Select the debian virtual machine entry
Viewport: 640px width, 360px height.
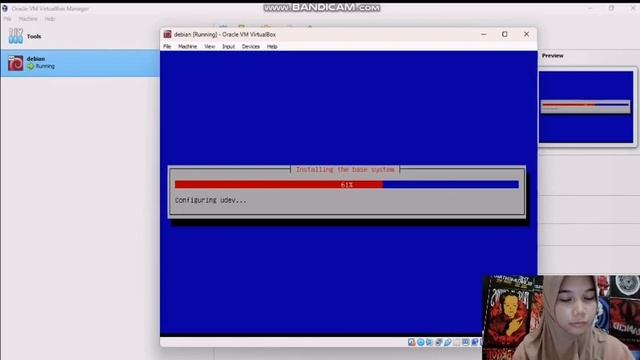point(80,63)
